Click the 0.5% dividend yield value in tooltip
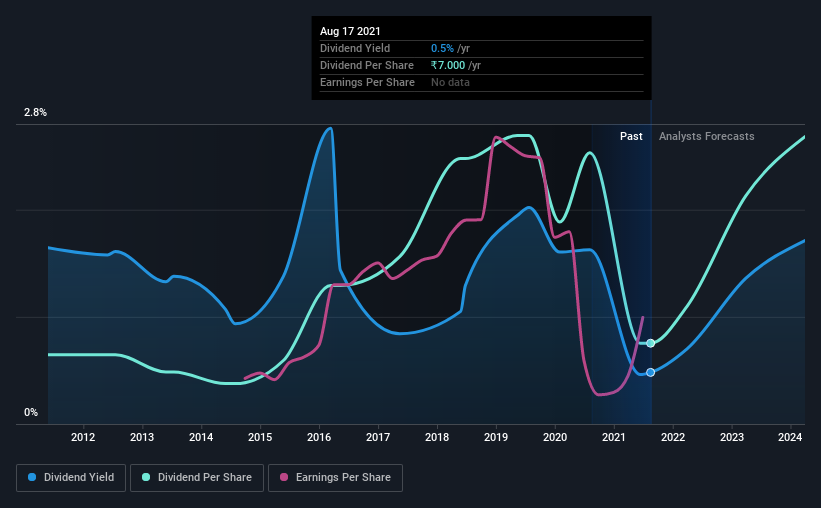This screenshot has width=821, height=508. tap(442, 48)
